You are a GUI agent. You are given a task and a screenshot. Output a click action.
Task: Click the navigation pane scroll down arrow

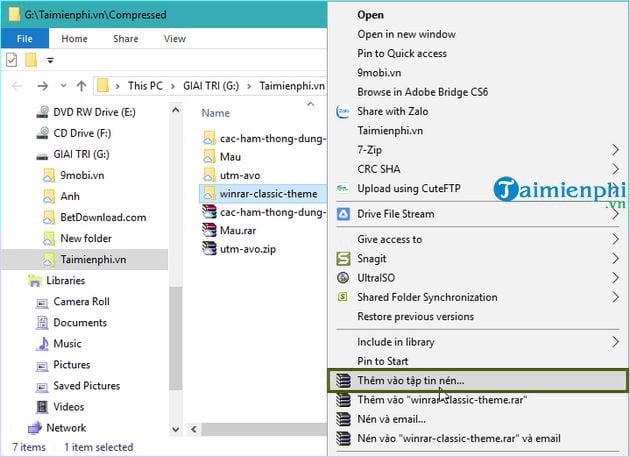176,429
